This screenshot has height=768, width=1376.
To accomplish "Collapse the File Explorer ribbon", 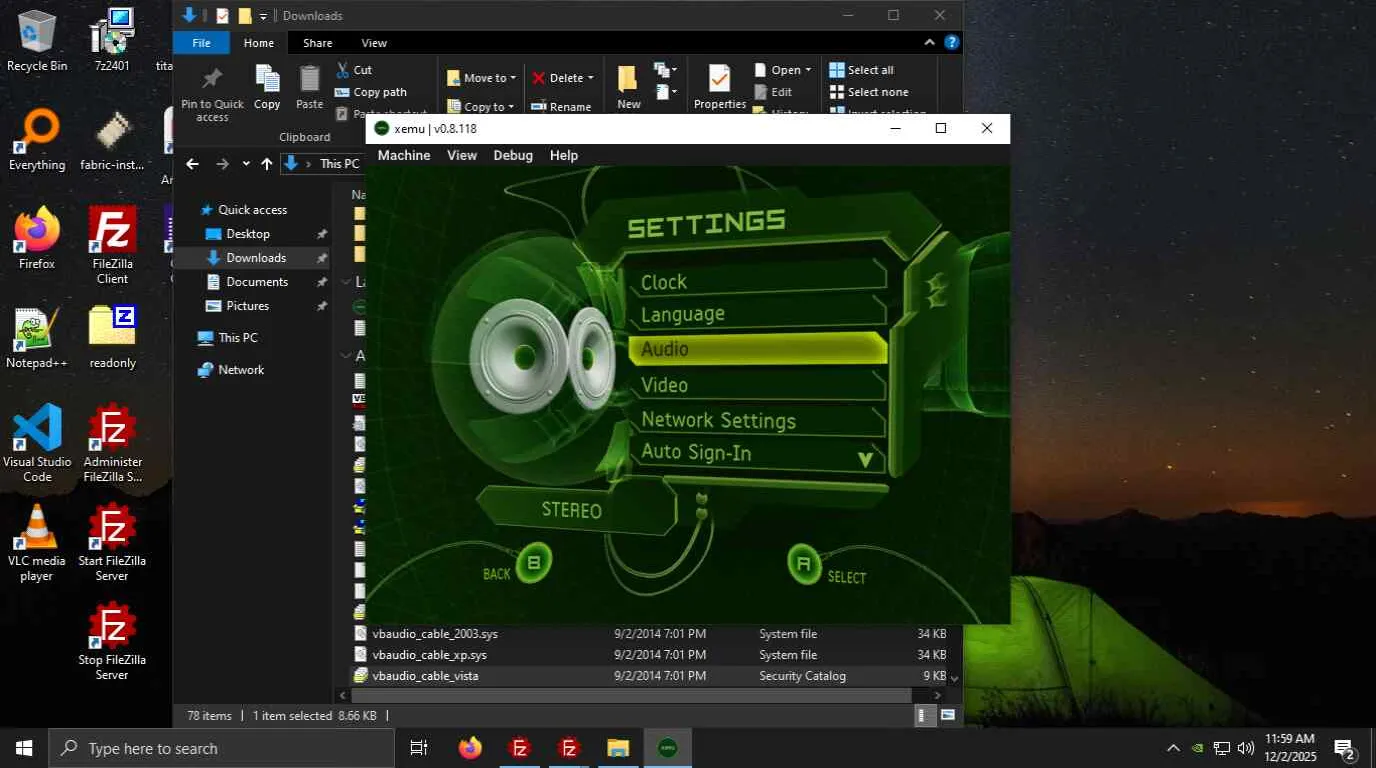I will 929,42.
